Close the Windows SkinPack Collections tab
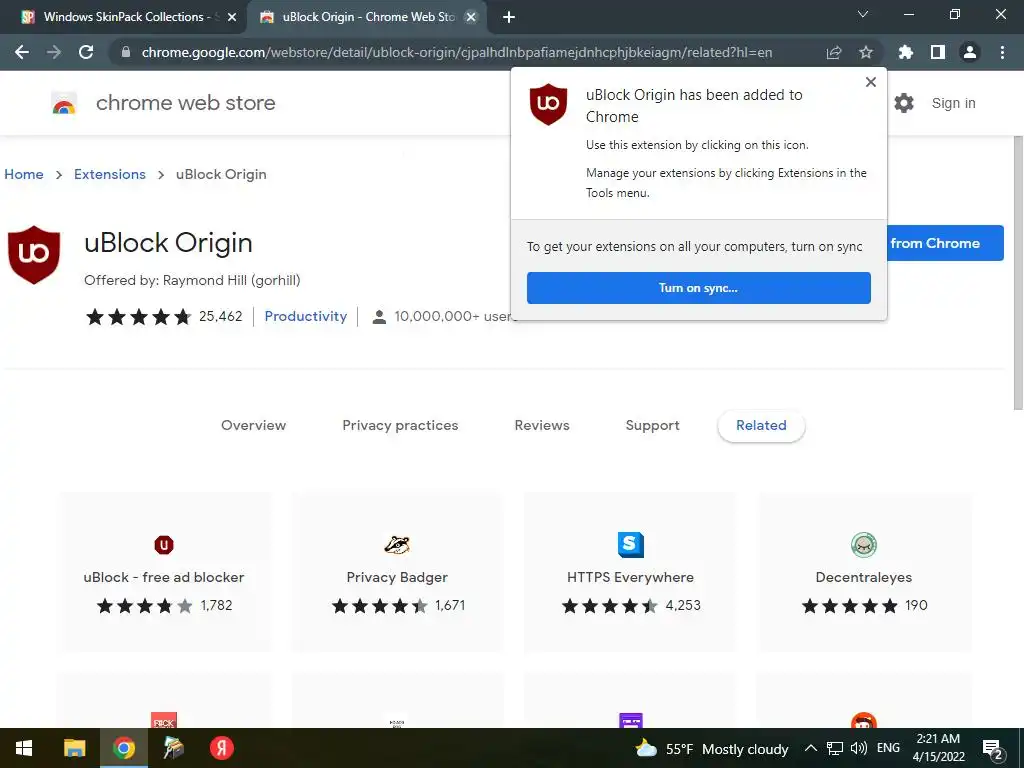This screenshot has height=768, width=1024. pyautogui.click(x=232, y=17)
